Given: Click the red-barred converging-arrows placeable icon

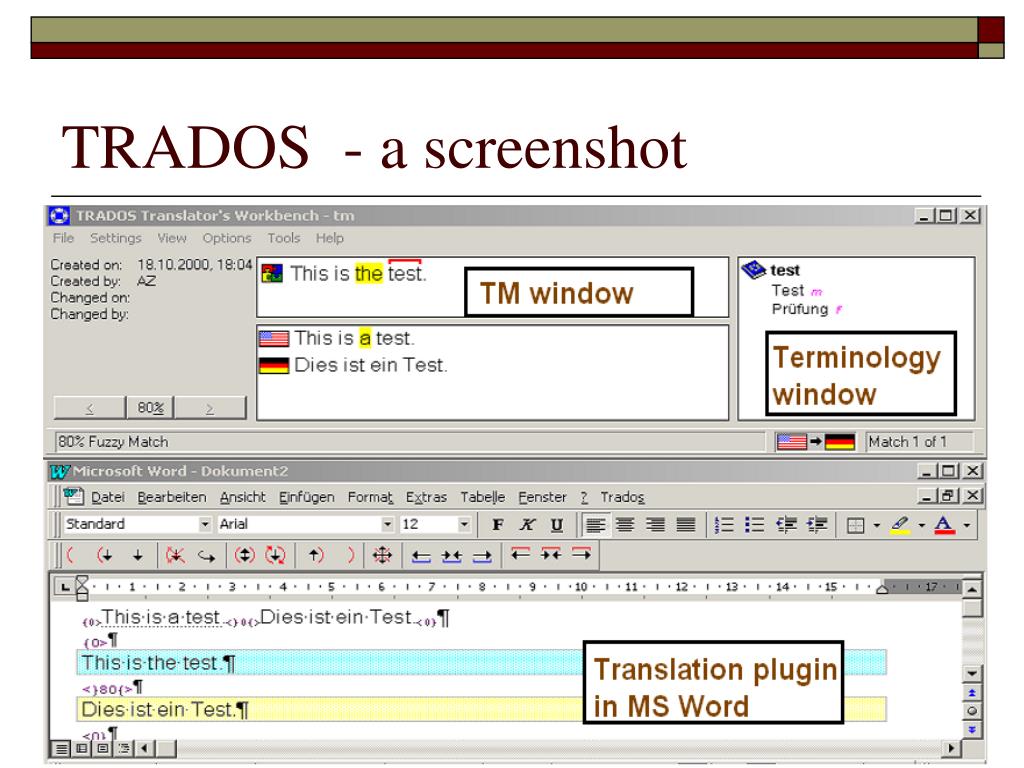Looking at the screenshot, I should pyautogui.click(x=551, y=554).
